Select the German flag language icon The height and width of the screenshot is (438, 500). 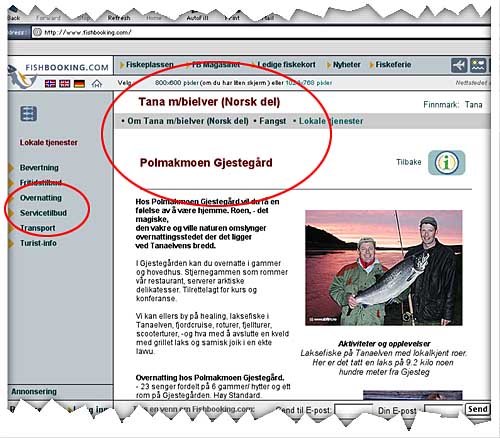(x=79, y=83)
